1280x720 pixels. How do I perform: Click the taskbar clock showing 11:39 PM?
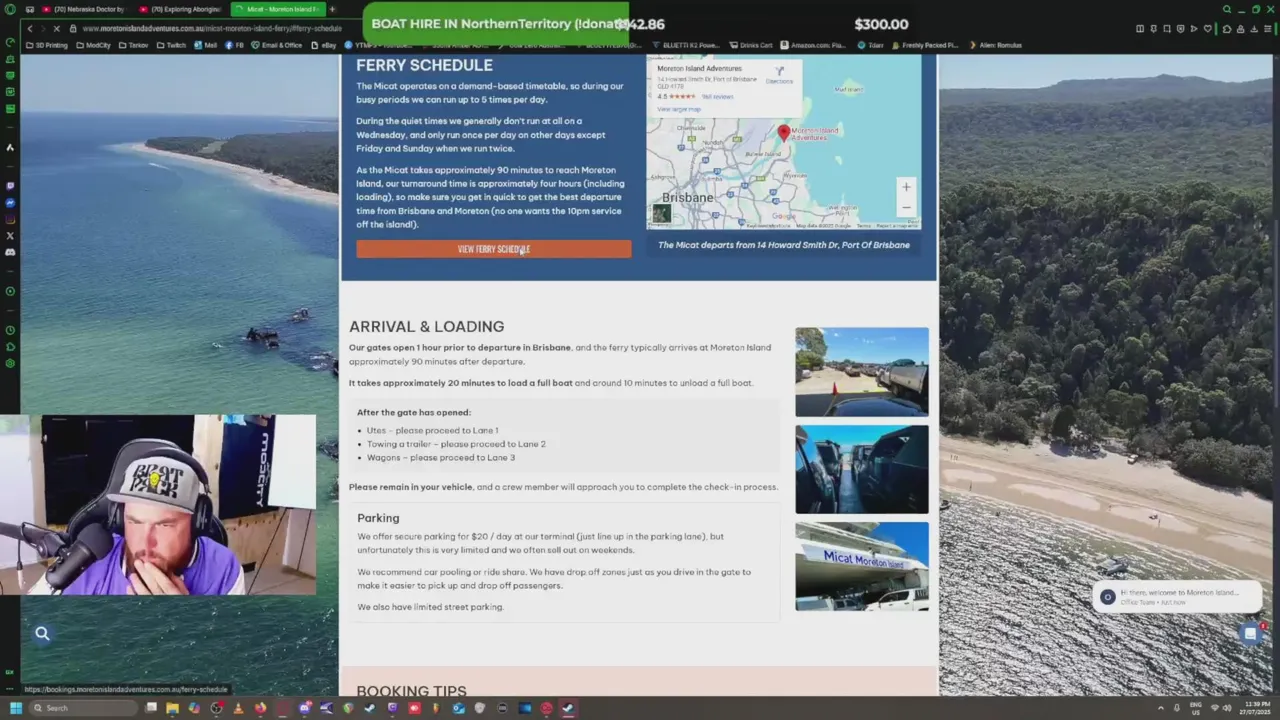[x=1255, y=708]
